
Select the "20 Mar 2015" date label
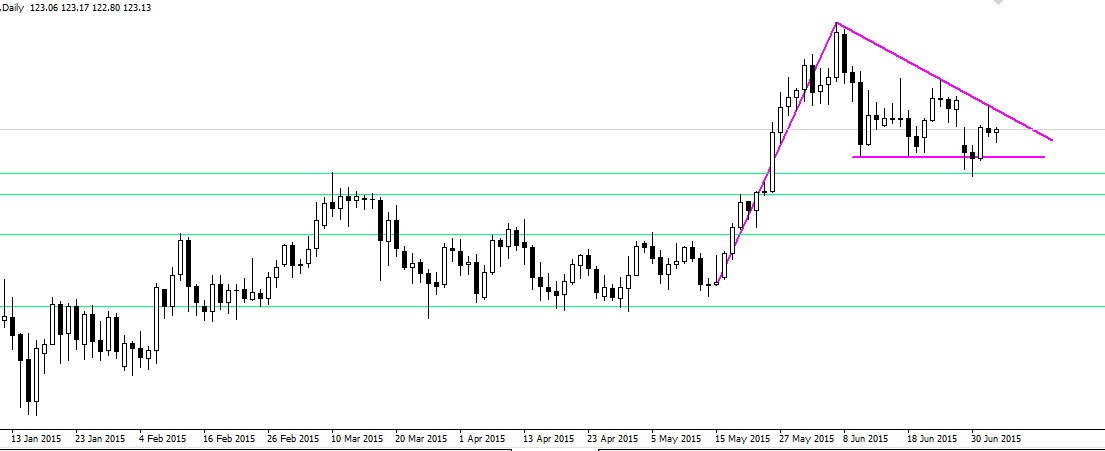(x=421, y=438)
